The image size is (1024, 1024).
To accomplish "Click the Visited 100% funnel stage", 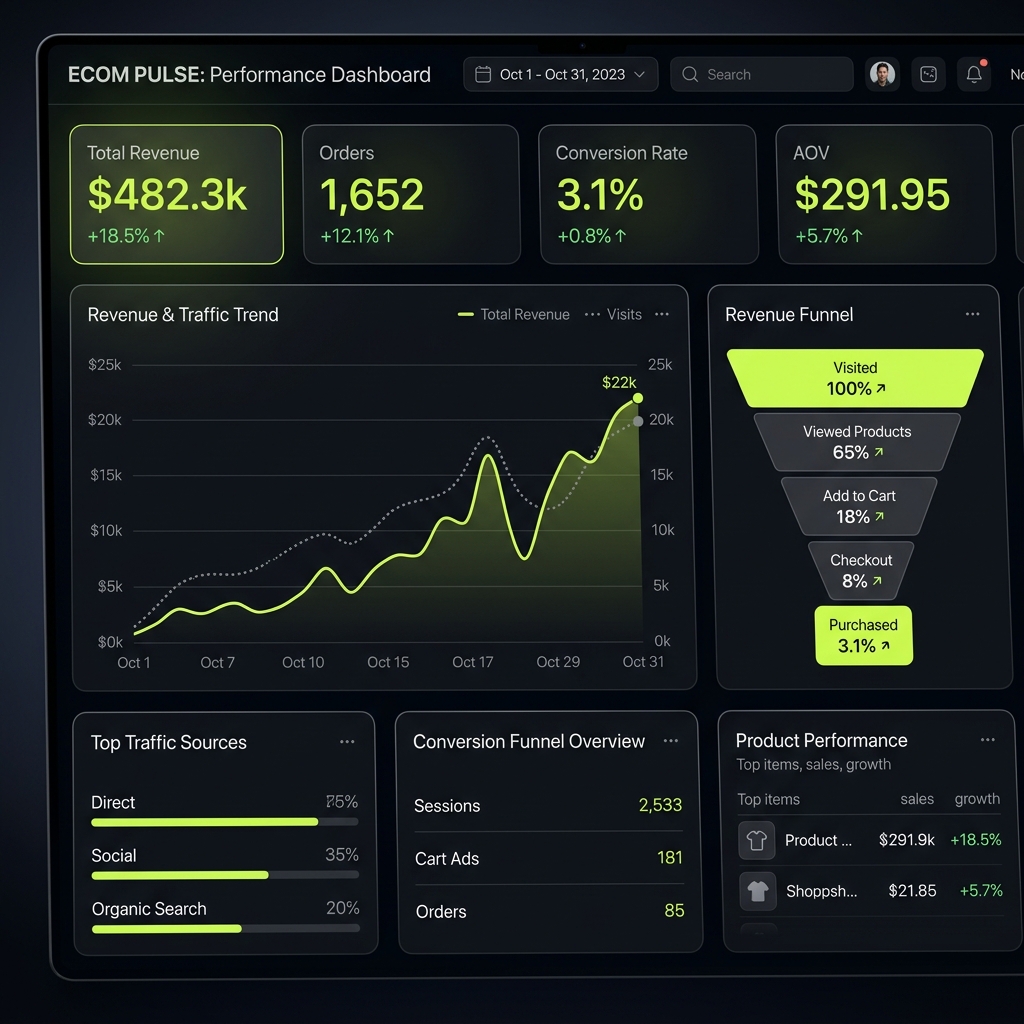I will [x=855, y=378].
